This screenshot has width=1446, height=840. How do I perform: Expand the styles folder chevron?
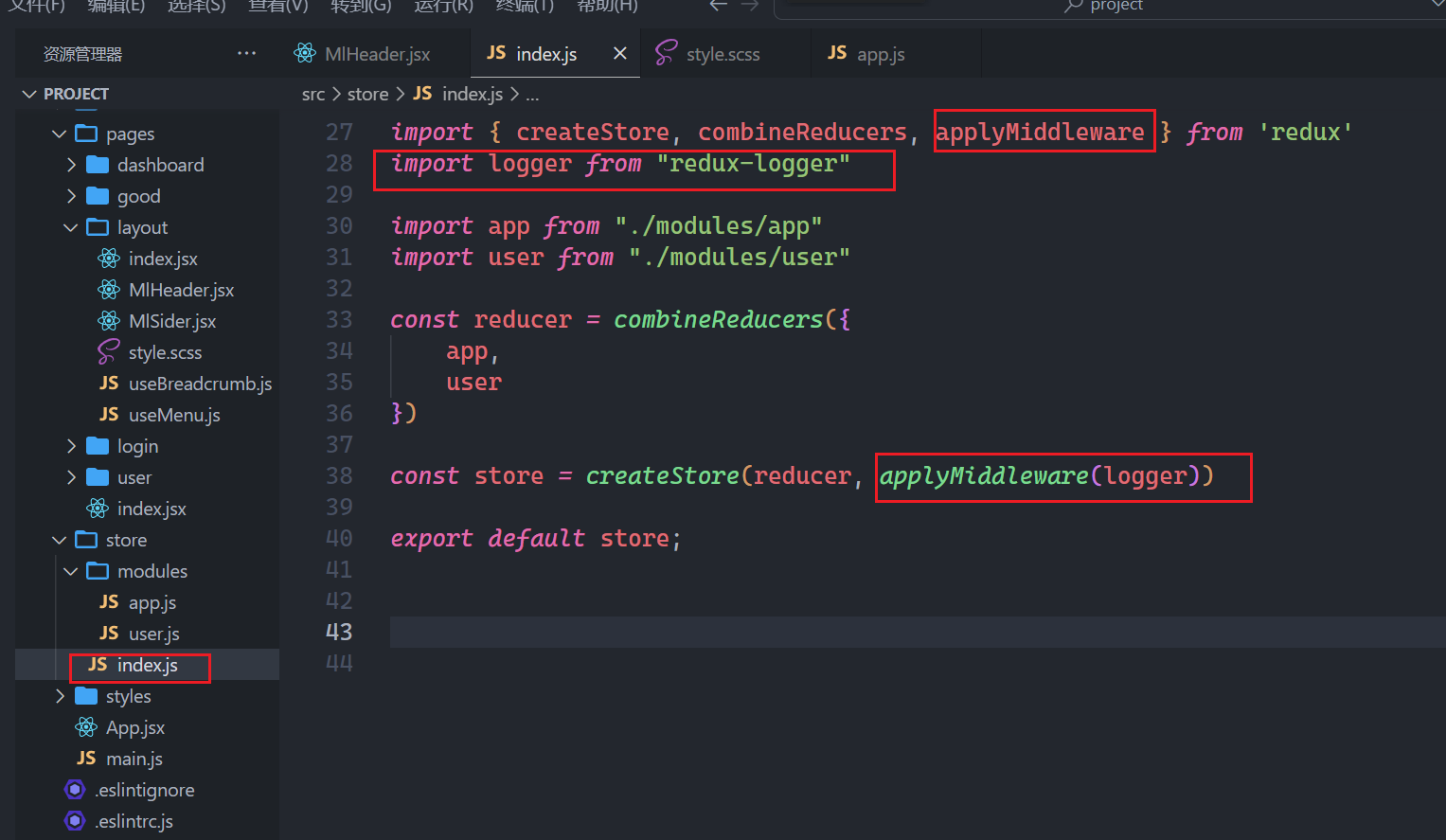[x=60, y=696]
